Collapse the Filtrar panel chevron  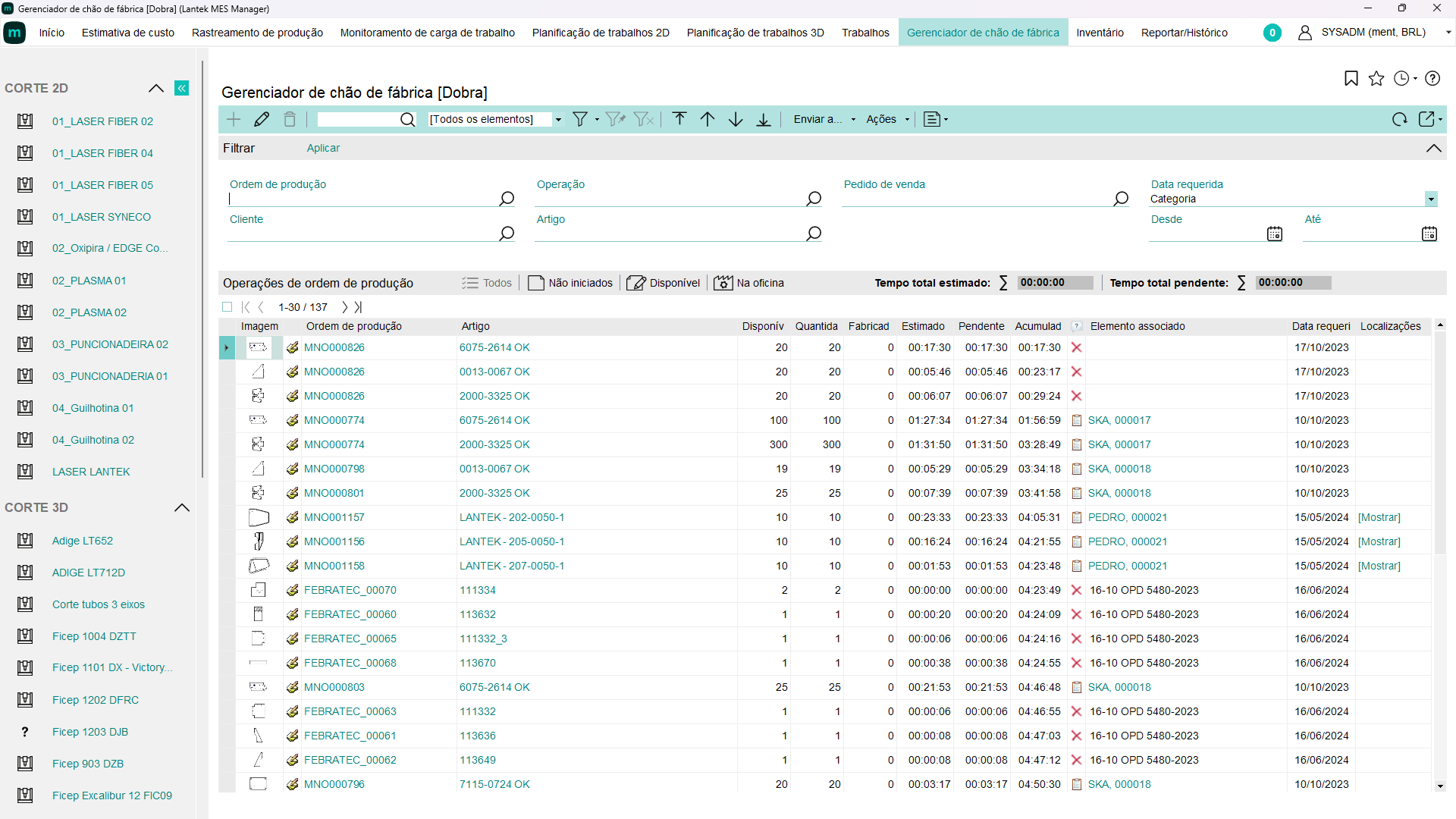point(1434,148)
